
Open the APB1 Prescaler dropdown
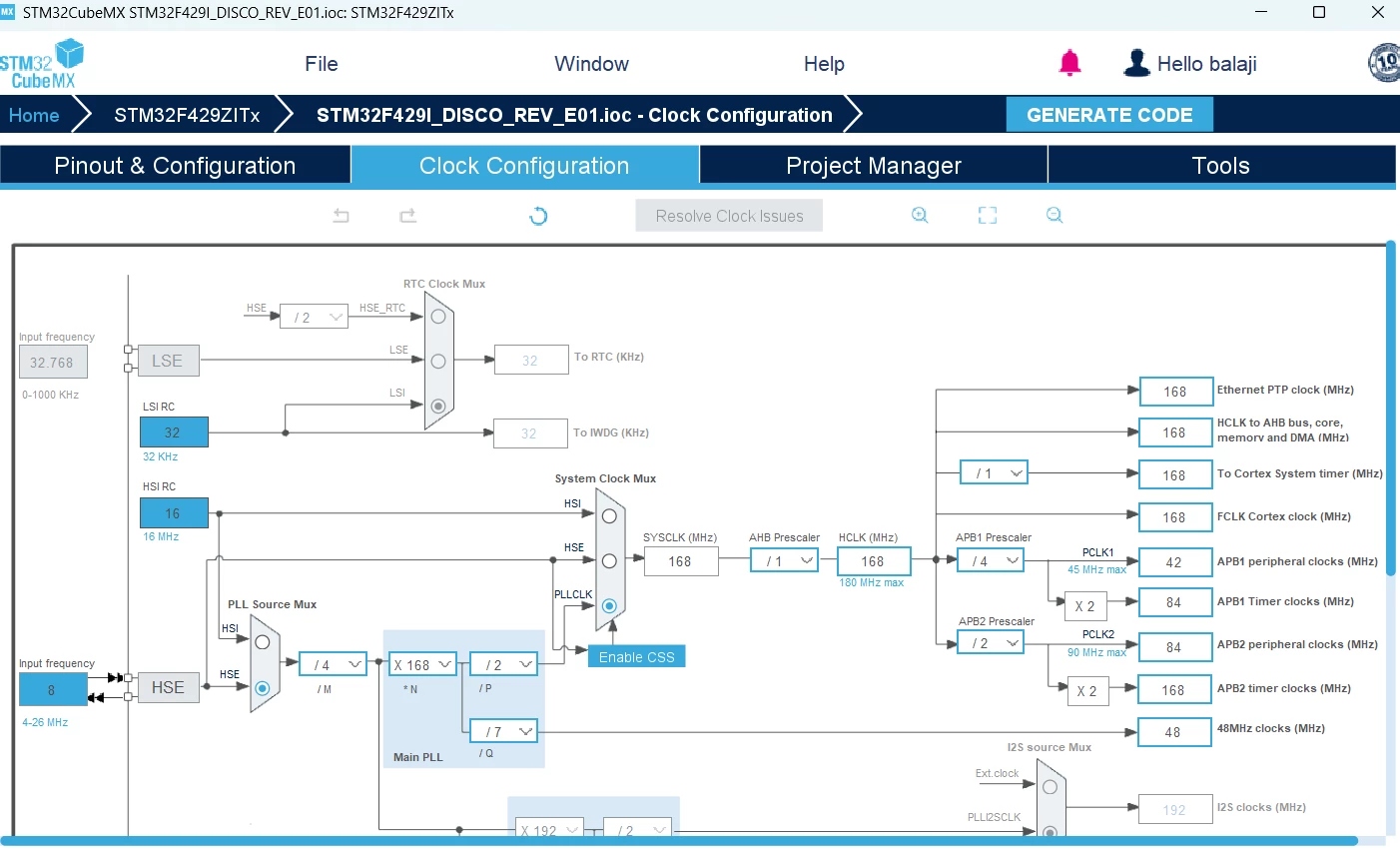pos(991,560)
